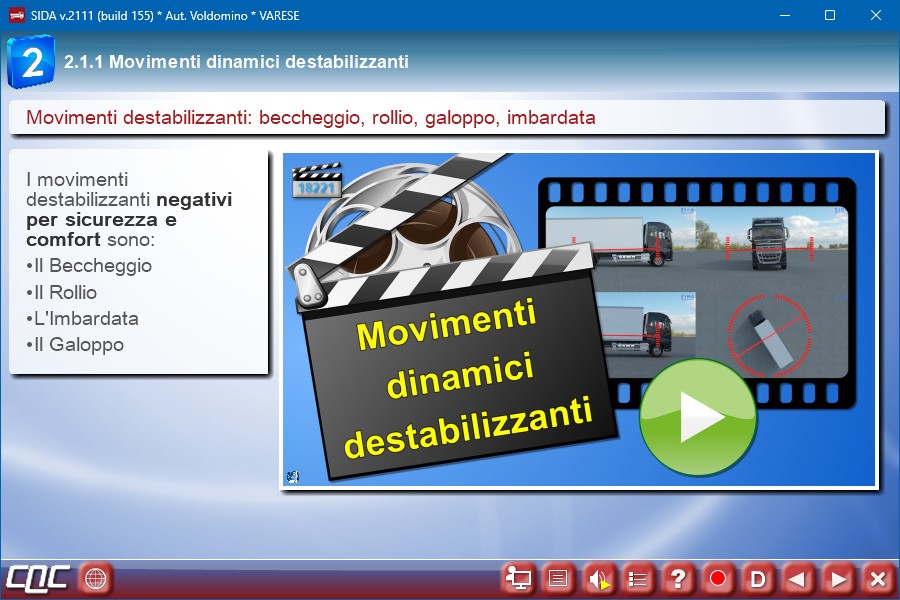Click the globe icon beside CQC logo
Screen dimensions: 900x600
[95, 578]
